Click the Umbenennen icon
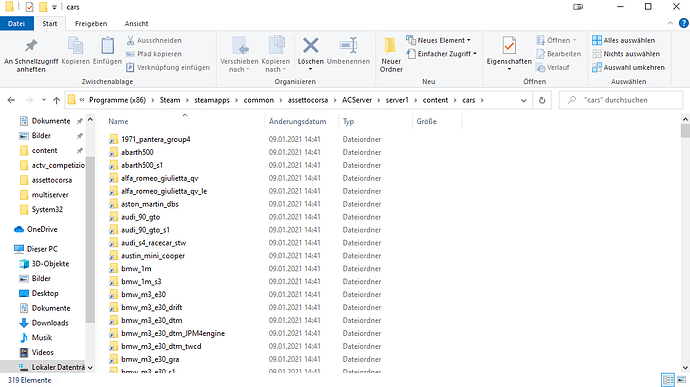Viewport: 690px width, 387px height. [x=348, y=45]
